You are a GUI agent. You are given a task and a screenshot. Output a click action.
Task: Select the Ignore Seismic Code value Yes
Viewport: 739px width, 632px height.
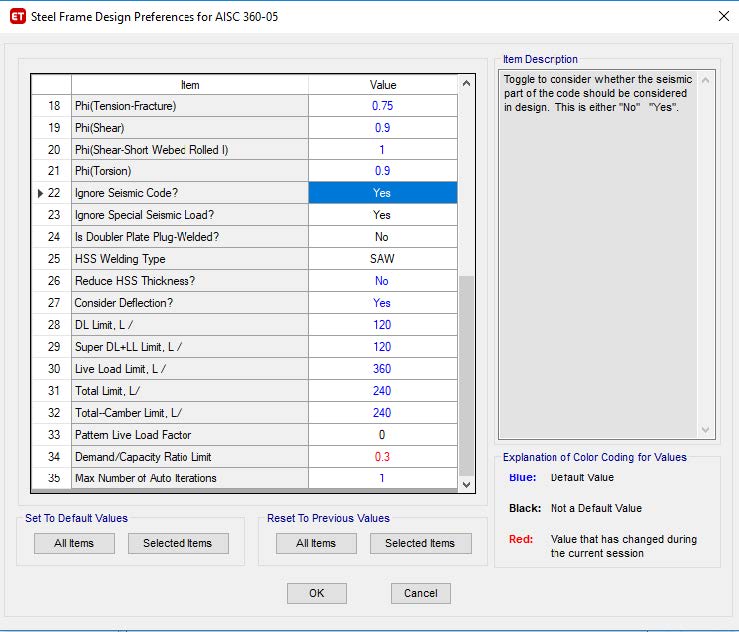click(383, 193)
